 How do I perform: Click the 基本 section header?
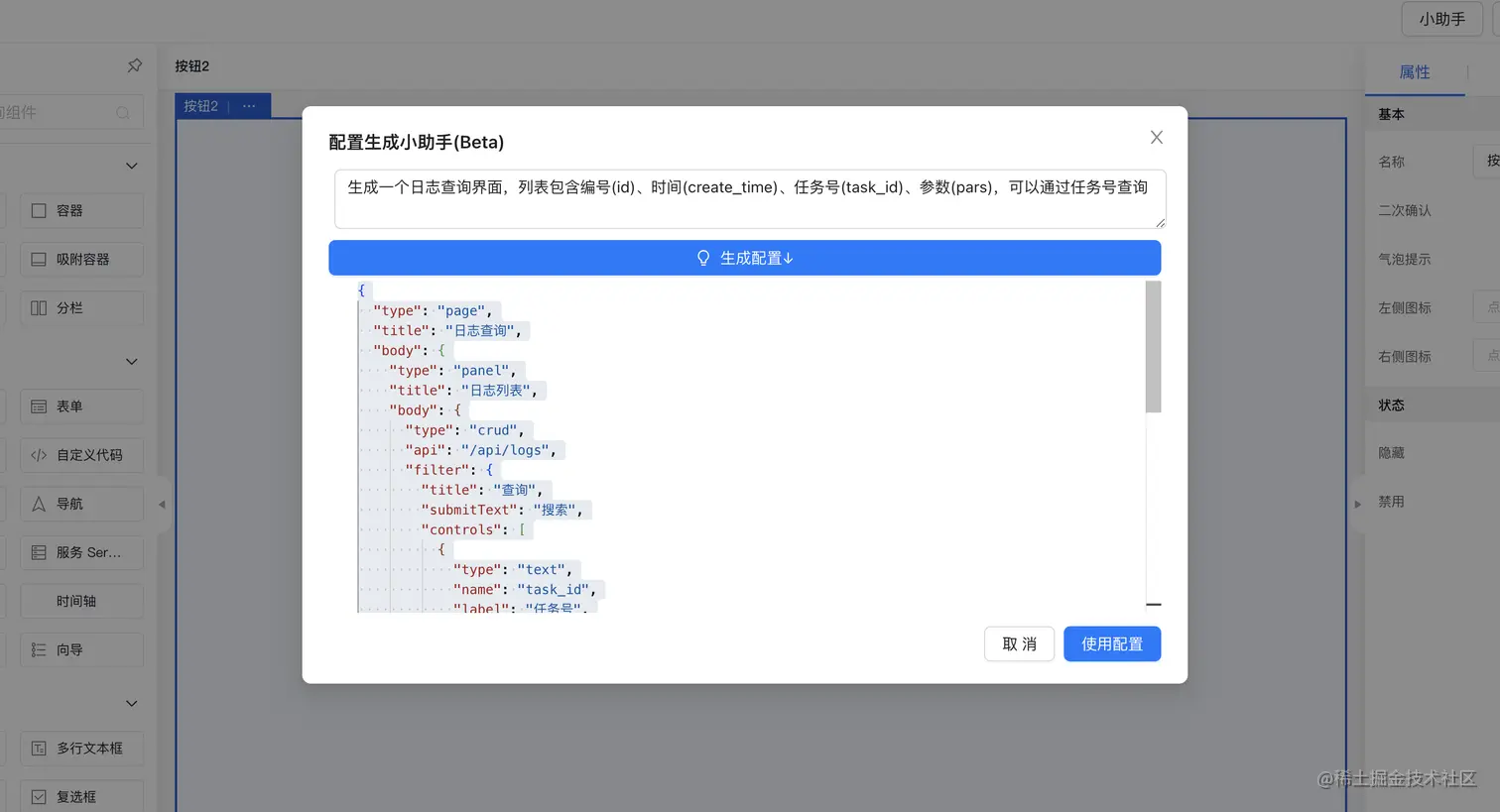tap(1433, 114)
